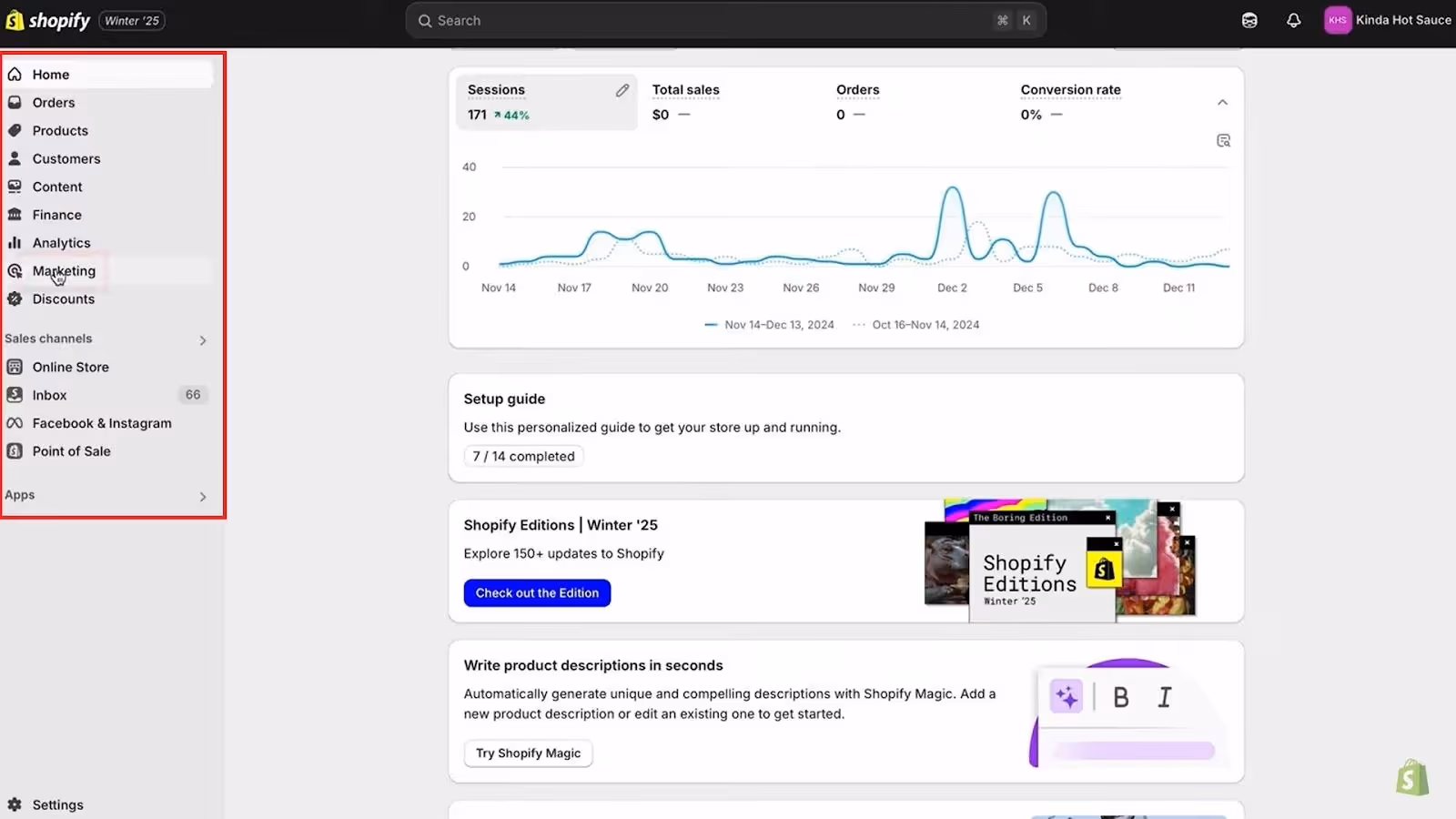The image size is (1456, 819).
Task: Click the Products tag icon
Action: [x=15, y=131]
